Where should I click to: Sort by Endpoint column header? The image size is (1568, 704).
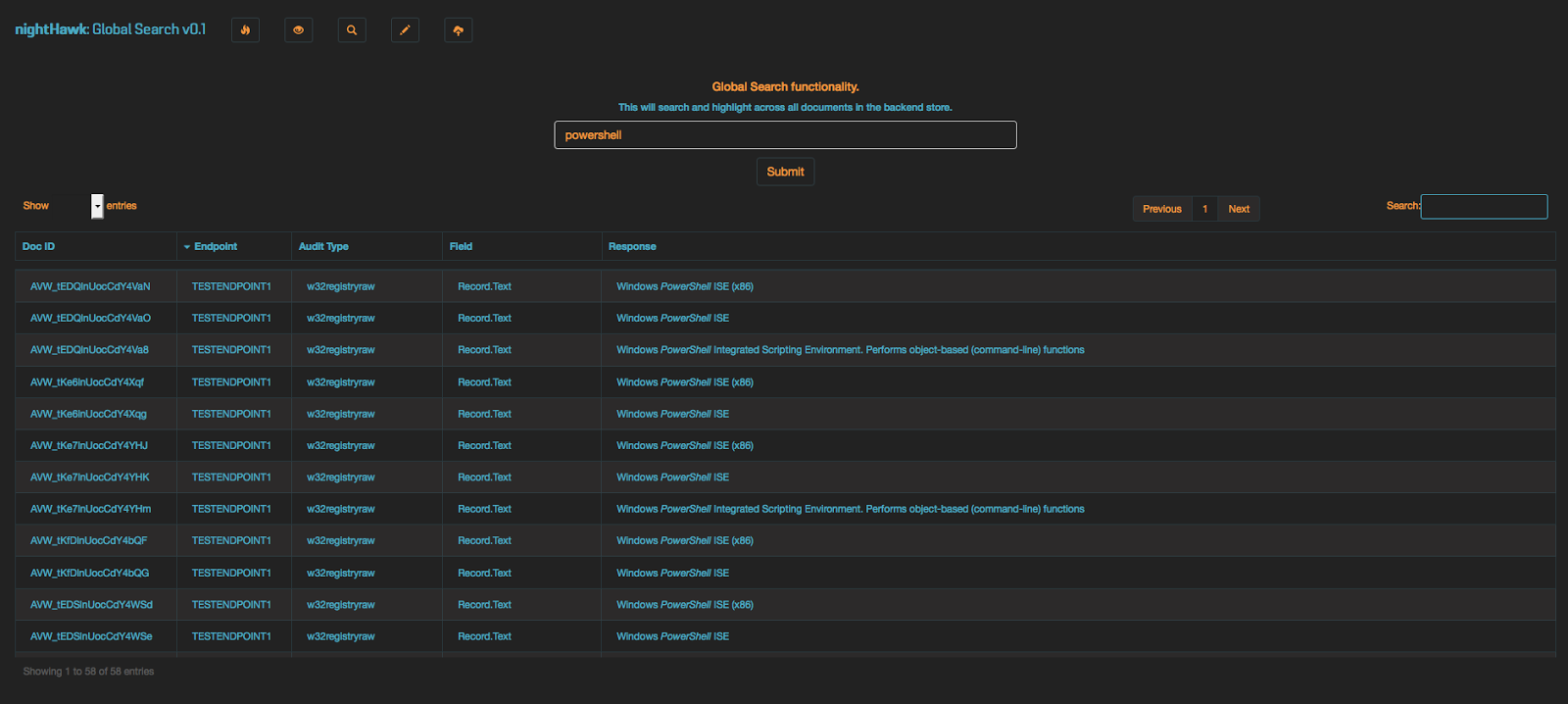point(233,246)
